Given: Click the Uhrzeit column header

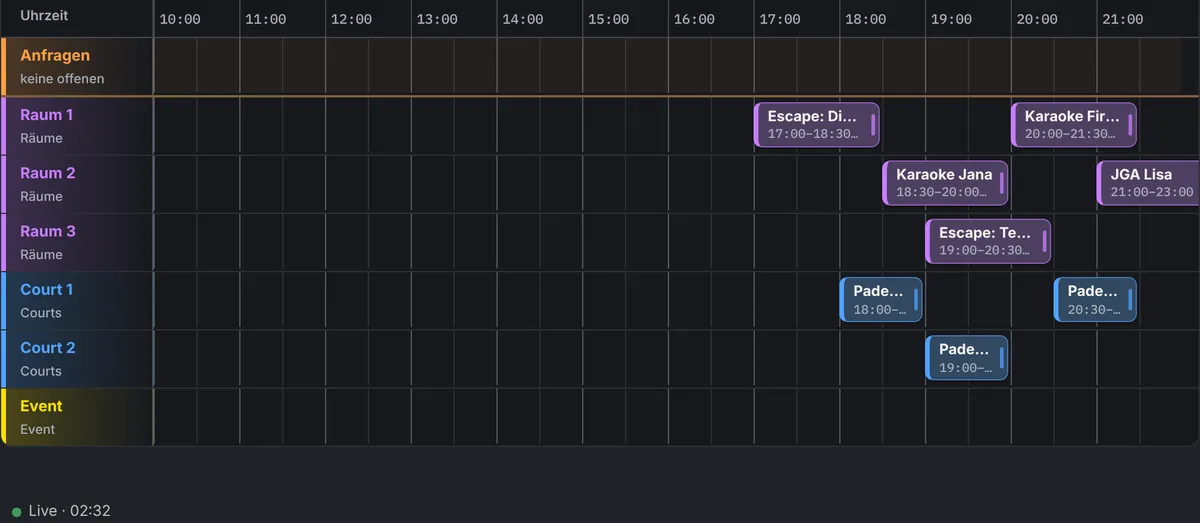Looking at the screenshot, I should click(x=44, y=16).
